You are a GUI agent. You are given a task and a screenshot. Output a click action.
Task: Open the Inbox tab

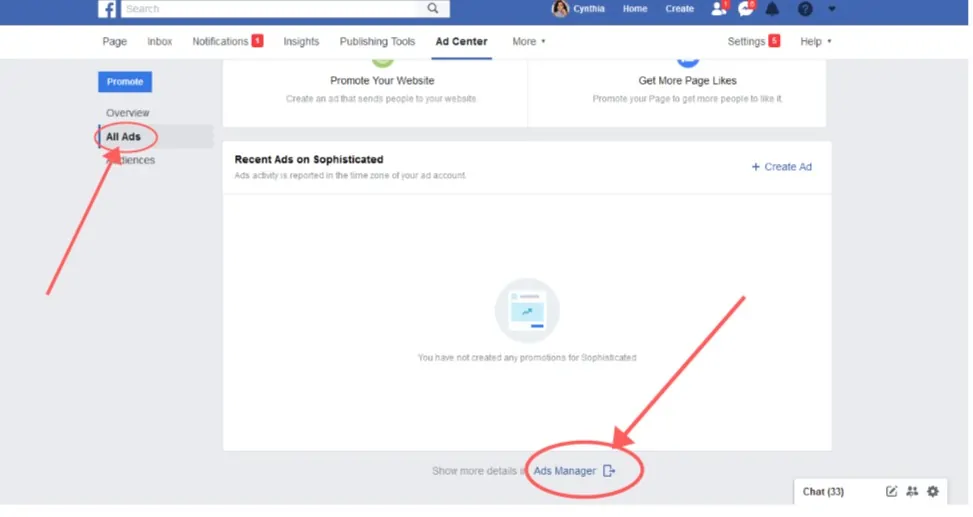[159, 42]
